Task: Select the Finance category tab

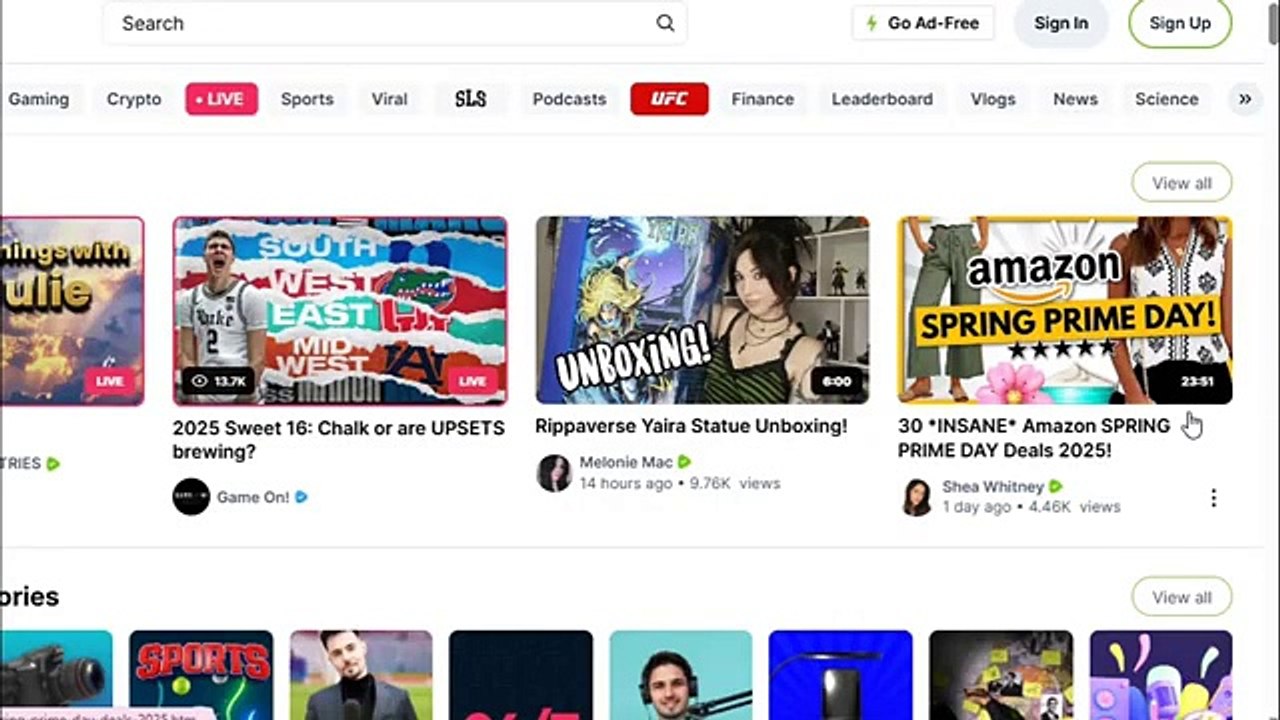Action: (762, 99)
